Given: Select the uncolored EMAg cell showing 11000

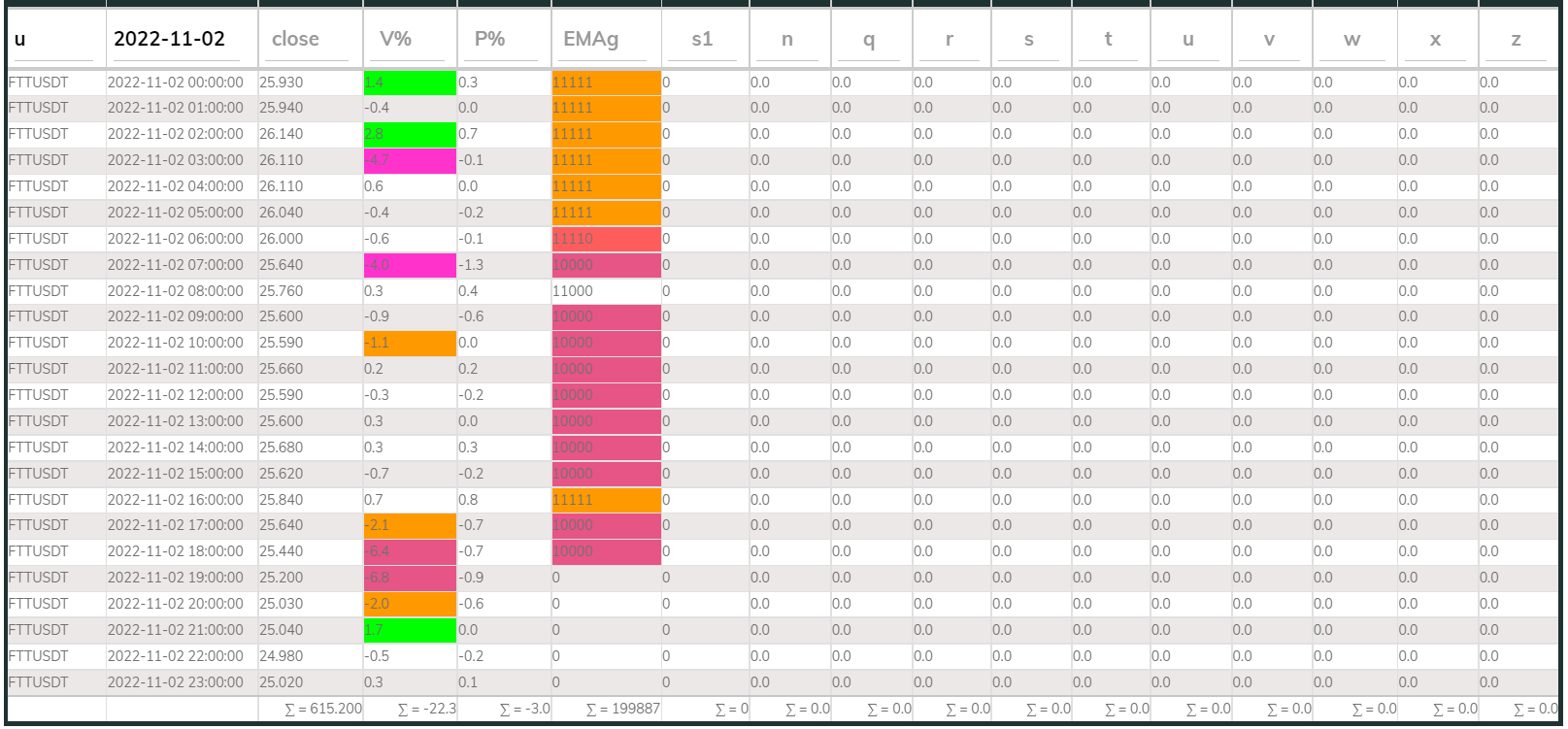Looking at the screenshot, I should (x=606, y=291).
